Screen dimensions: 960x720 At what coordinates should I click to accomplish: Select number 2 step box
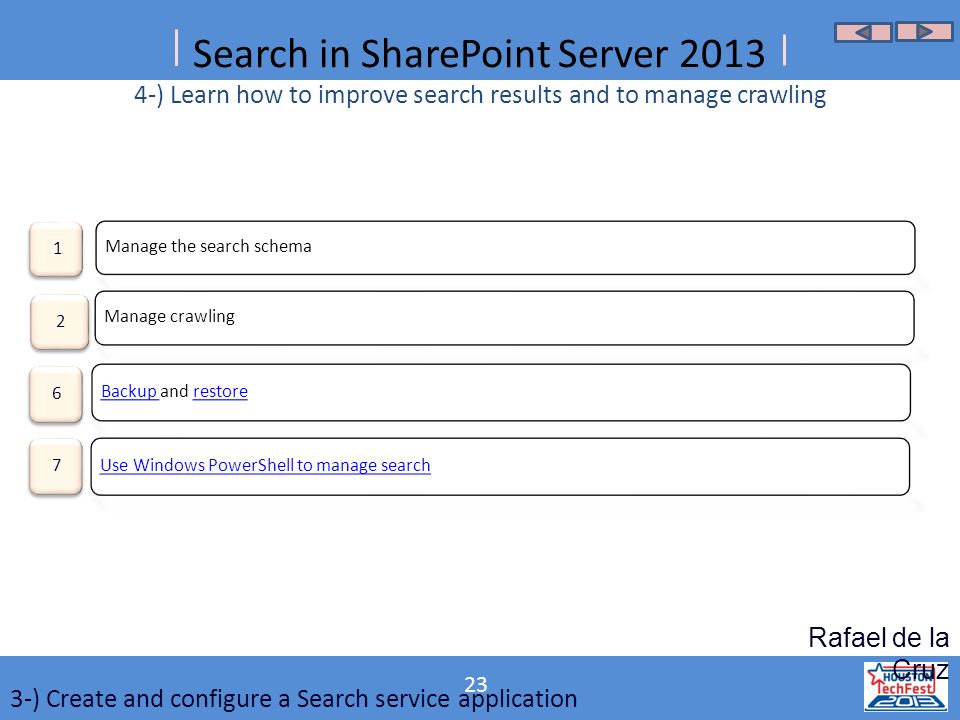point(59,321)
